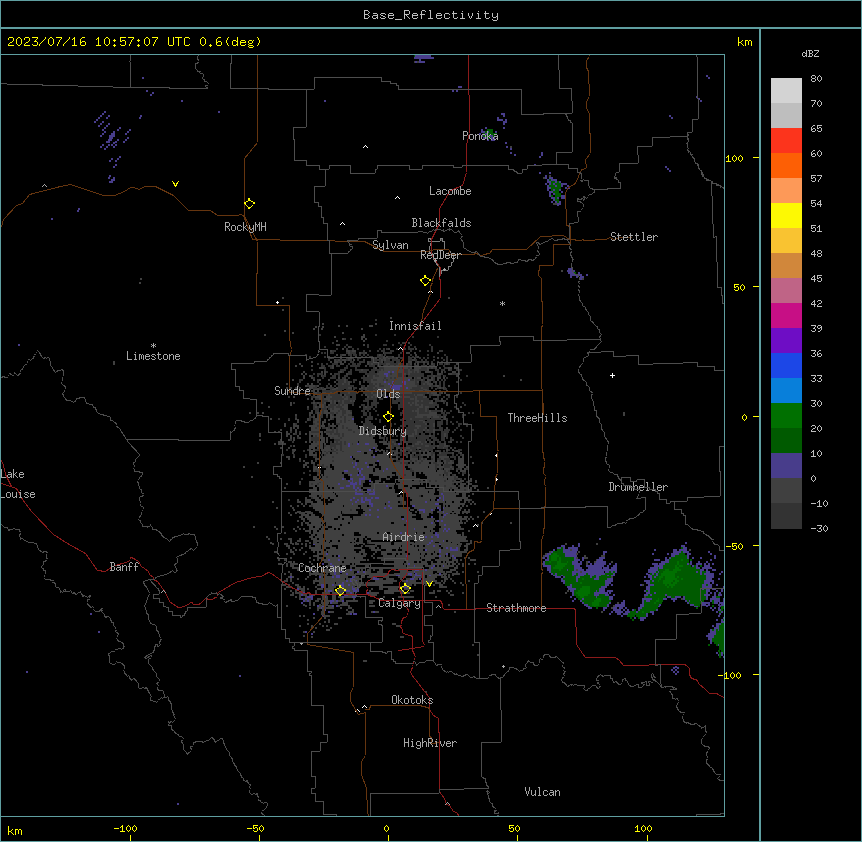Select the Vulcan city label
Image resolution: width=862 pixels, height=842 pixels.
click(543, 792)
